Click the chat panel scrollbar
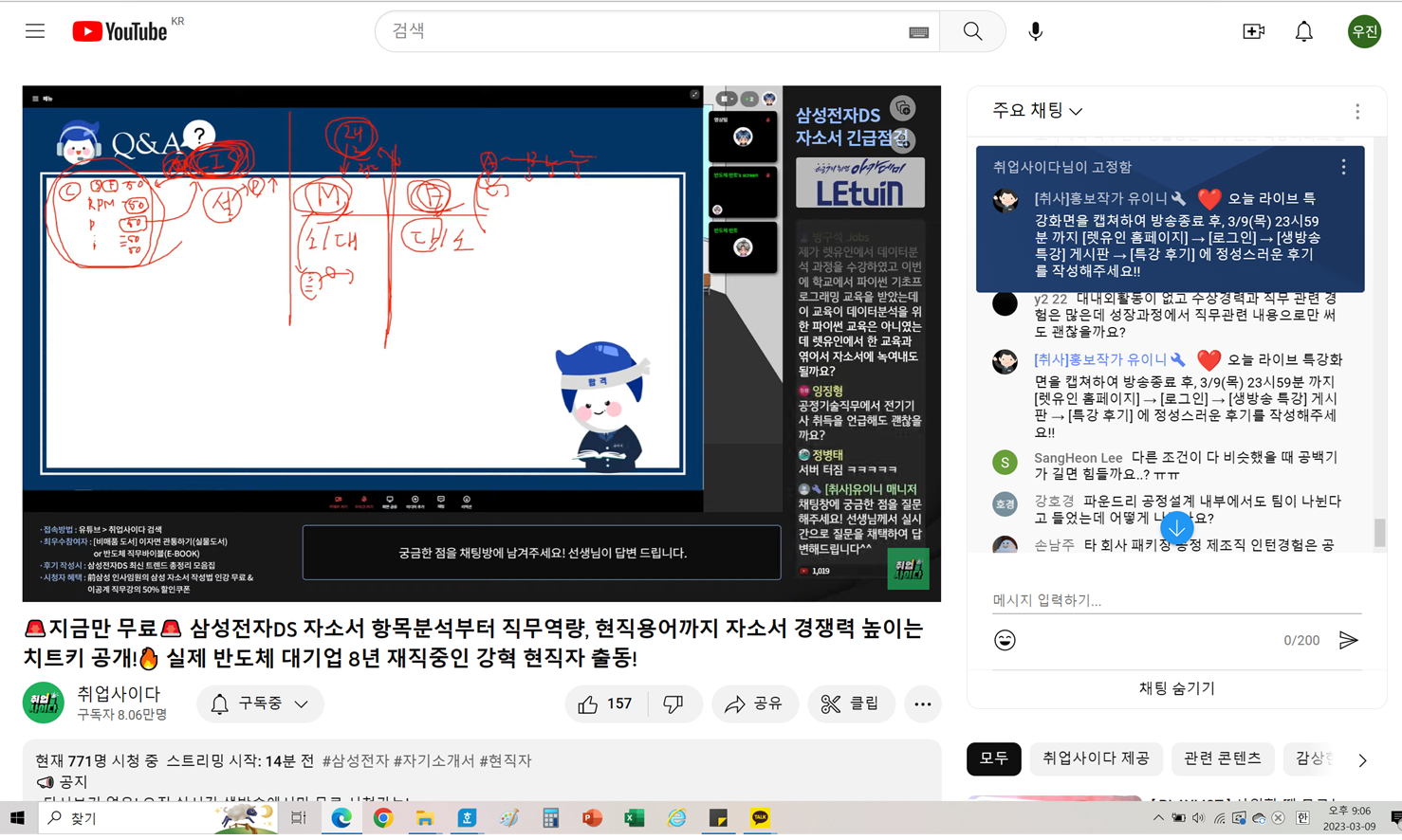The height and width of the screenshot is (840, 1402). (1379, 533)
